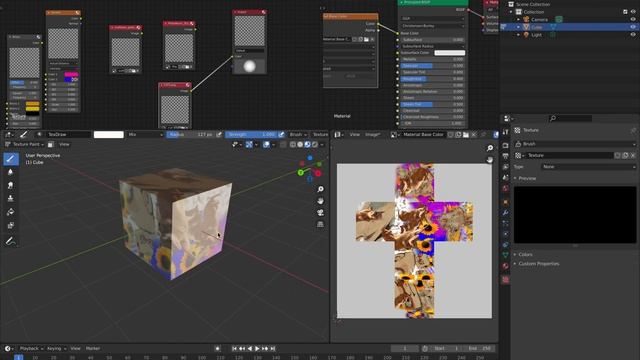Viewport: 640px width, 360px height.
Task: Toggle camera view icon in 3D viewport
Action: coord(320,213)
